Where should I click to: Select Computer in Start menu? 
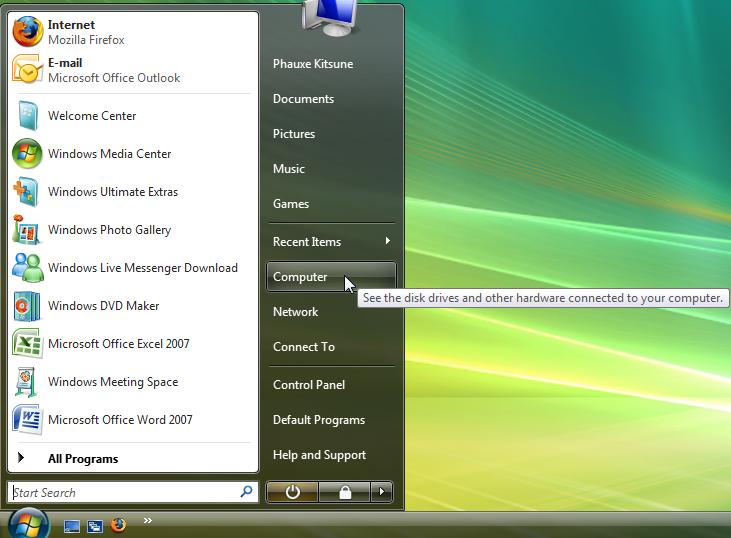331,277
